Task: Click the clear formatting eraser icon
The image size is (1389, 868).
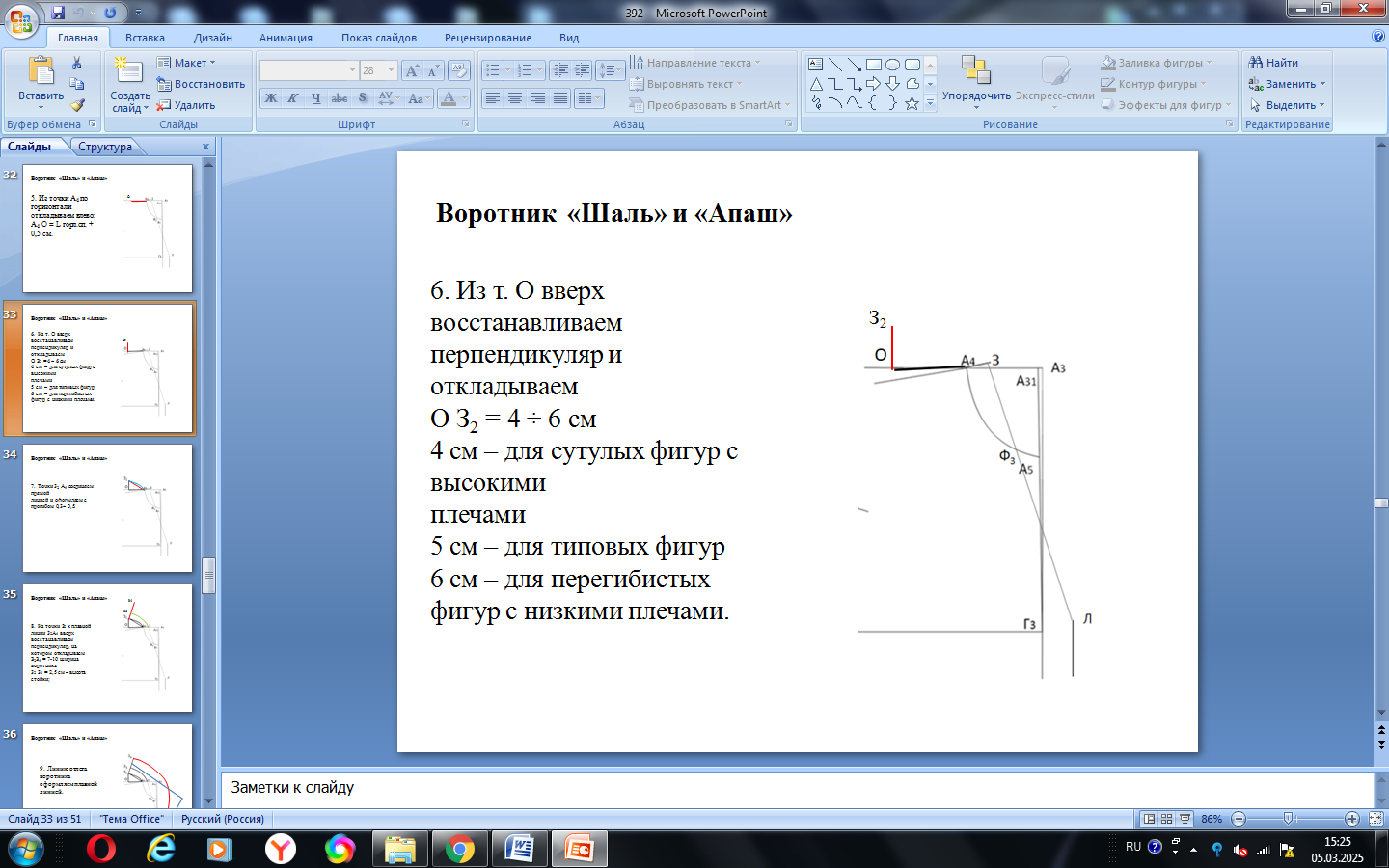Action: pos(459,70)
